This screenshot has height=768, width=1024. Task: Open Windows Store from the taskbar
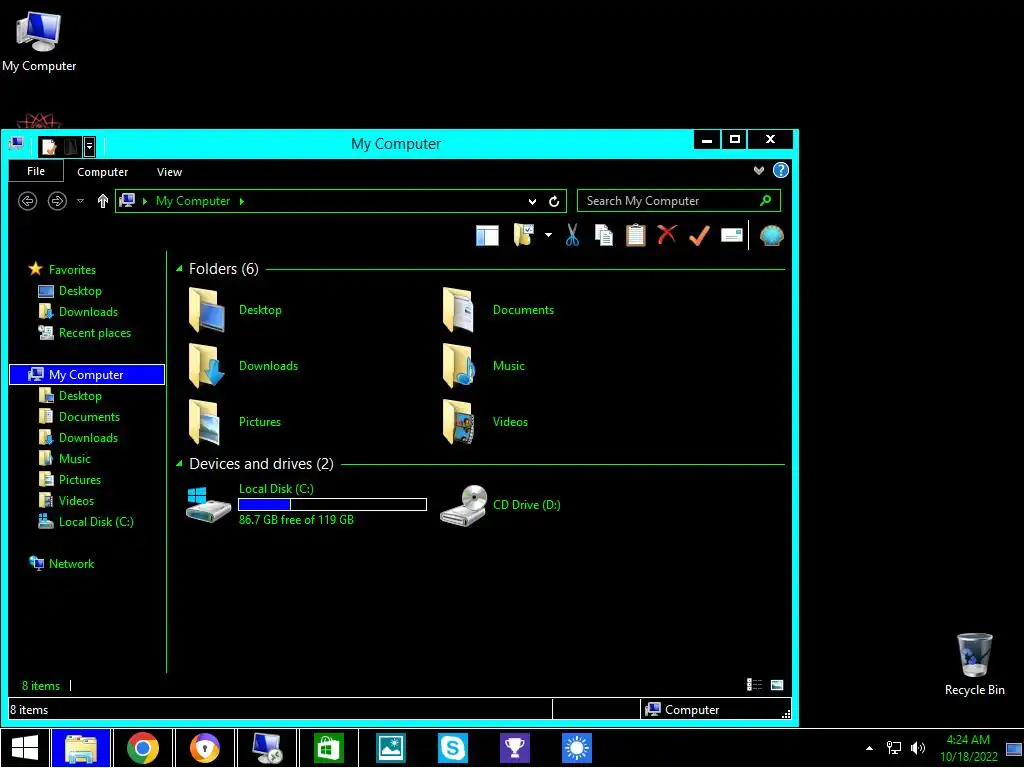(x=328, y=748)
